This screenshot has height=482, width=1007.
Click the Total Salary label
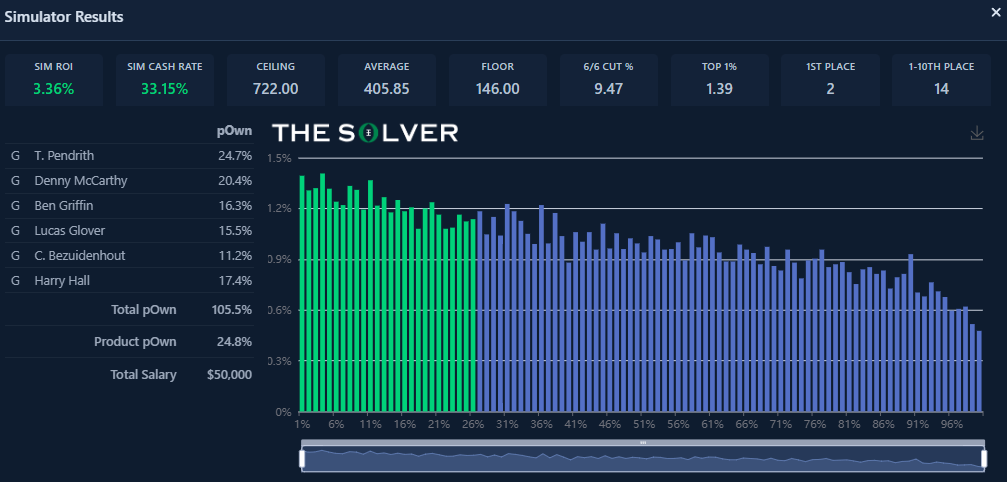tap(143, 375)
